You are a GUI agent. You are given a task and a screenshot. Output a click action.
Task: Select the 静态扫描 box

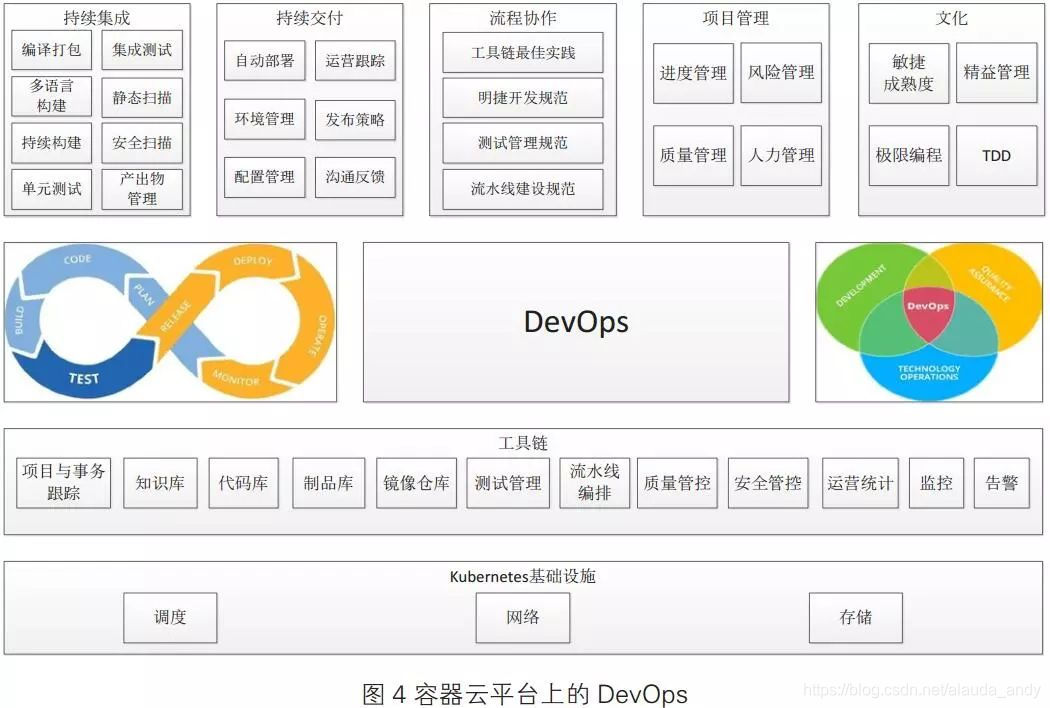tap(142, 97)
